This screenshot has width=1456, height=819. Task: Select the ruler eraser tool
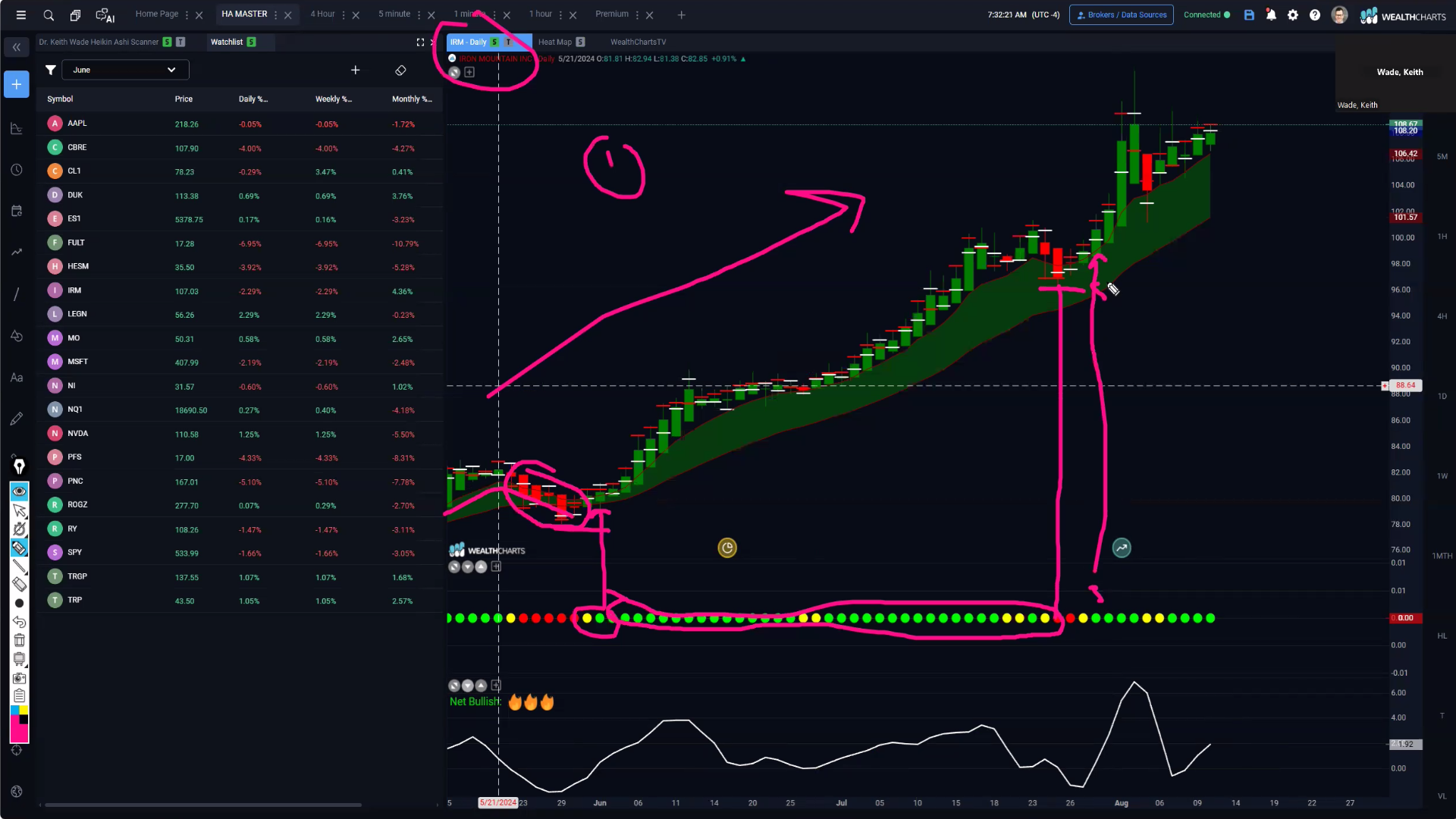tap(19, 584)
